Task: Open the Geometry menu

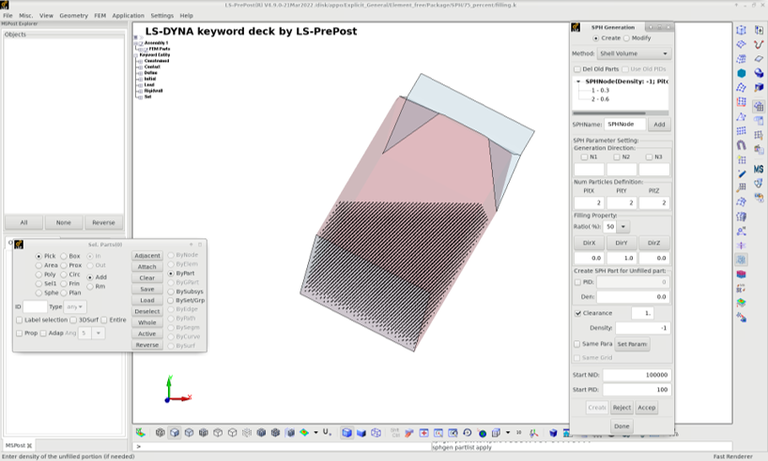Action: [73, 16]
